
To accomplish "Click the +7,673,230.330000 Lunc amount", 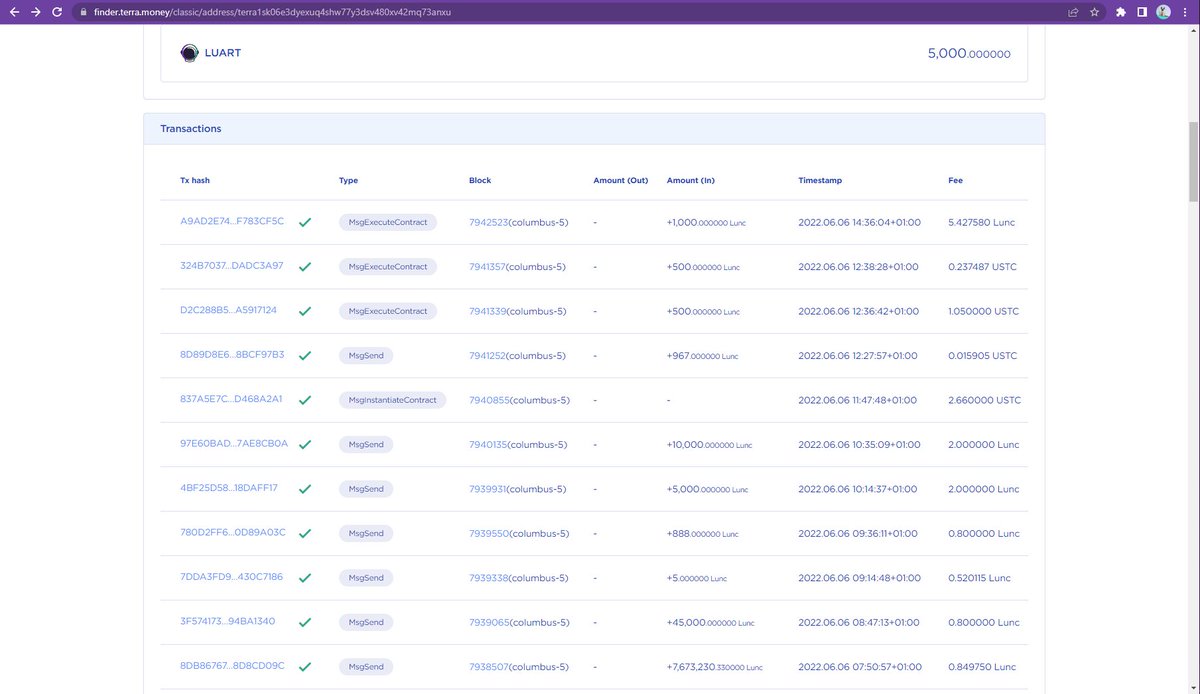I will (x=714, y=667).
